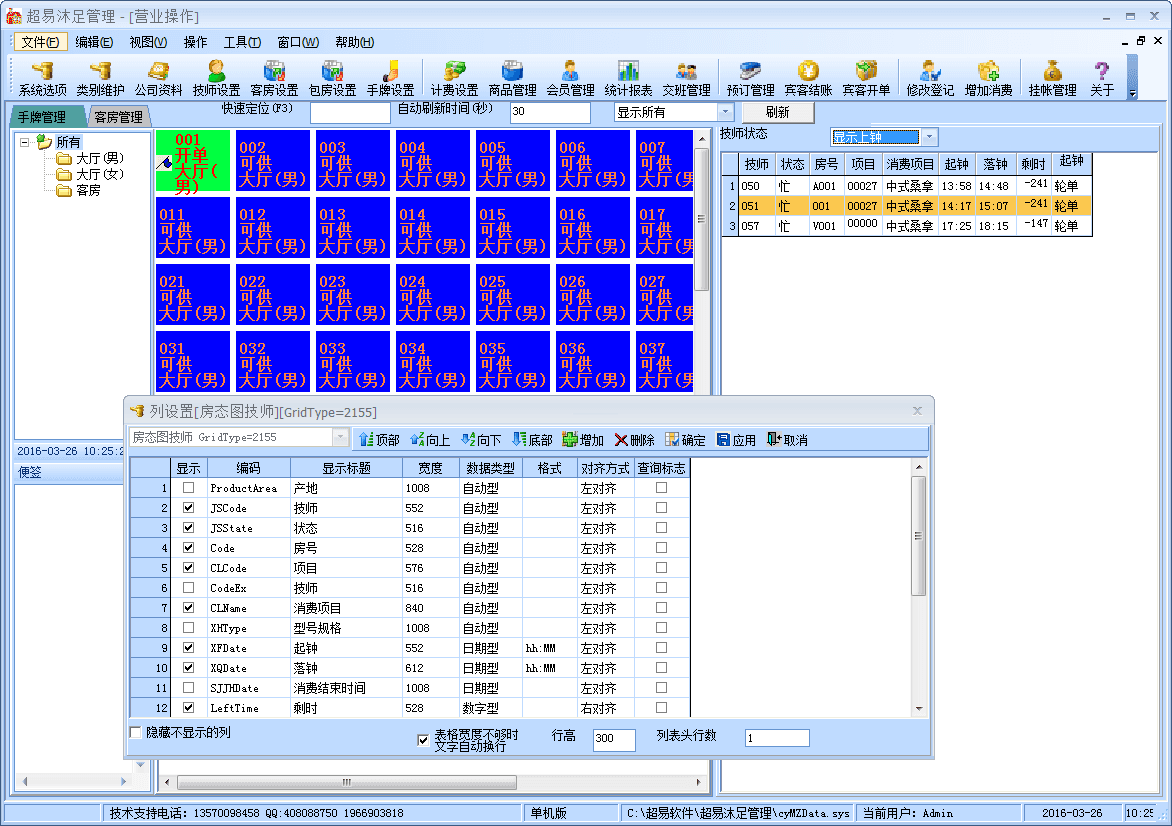This screenshot has width=1172, height=826.
Task: Move the row up with 向上
Action: point(430,440)
